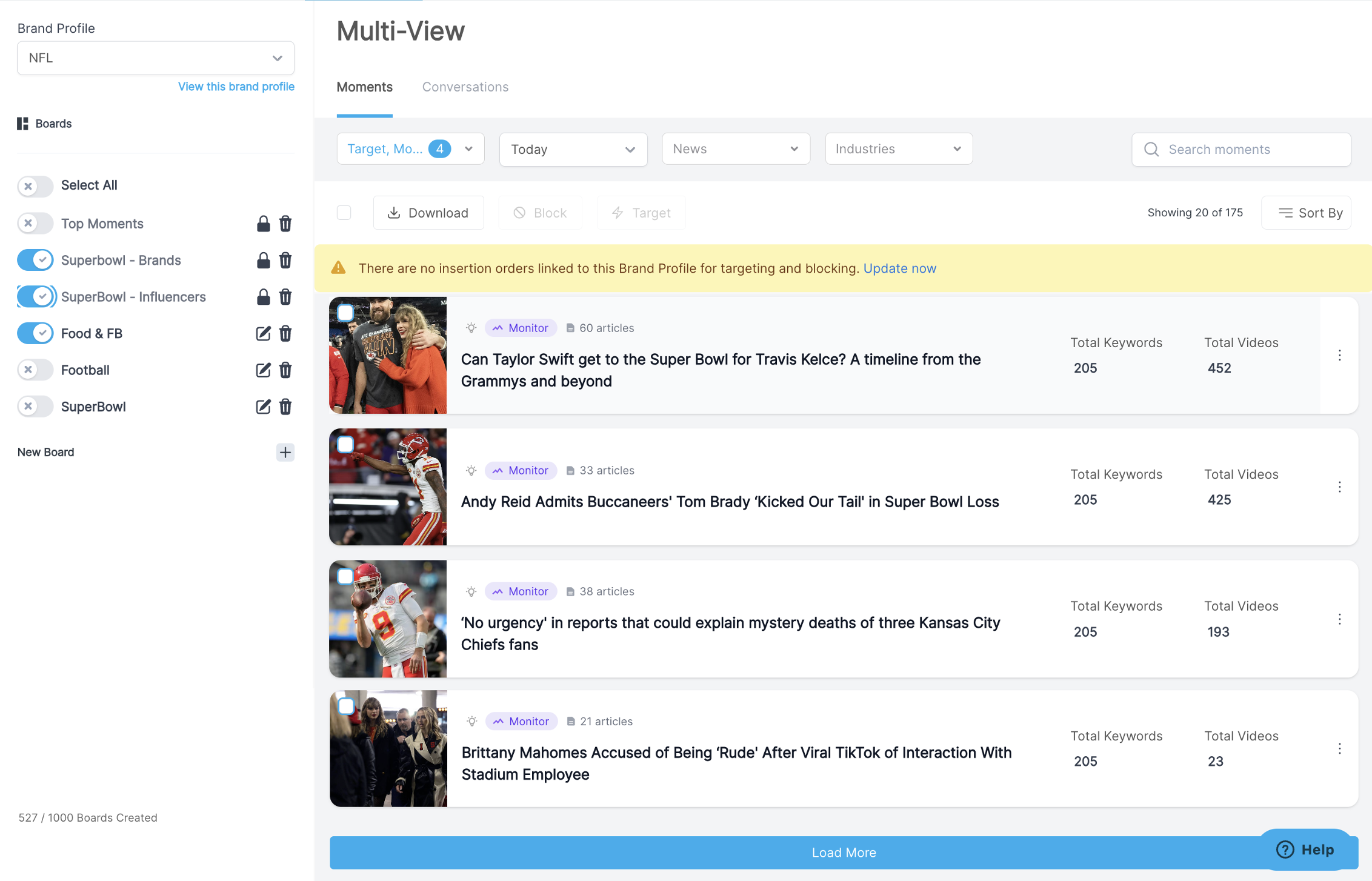The height and width of the screenshot is (881, 1372).
Task: Click the Download button
Action: coord(428,213)
